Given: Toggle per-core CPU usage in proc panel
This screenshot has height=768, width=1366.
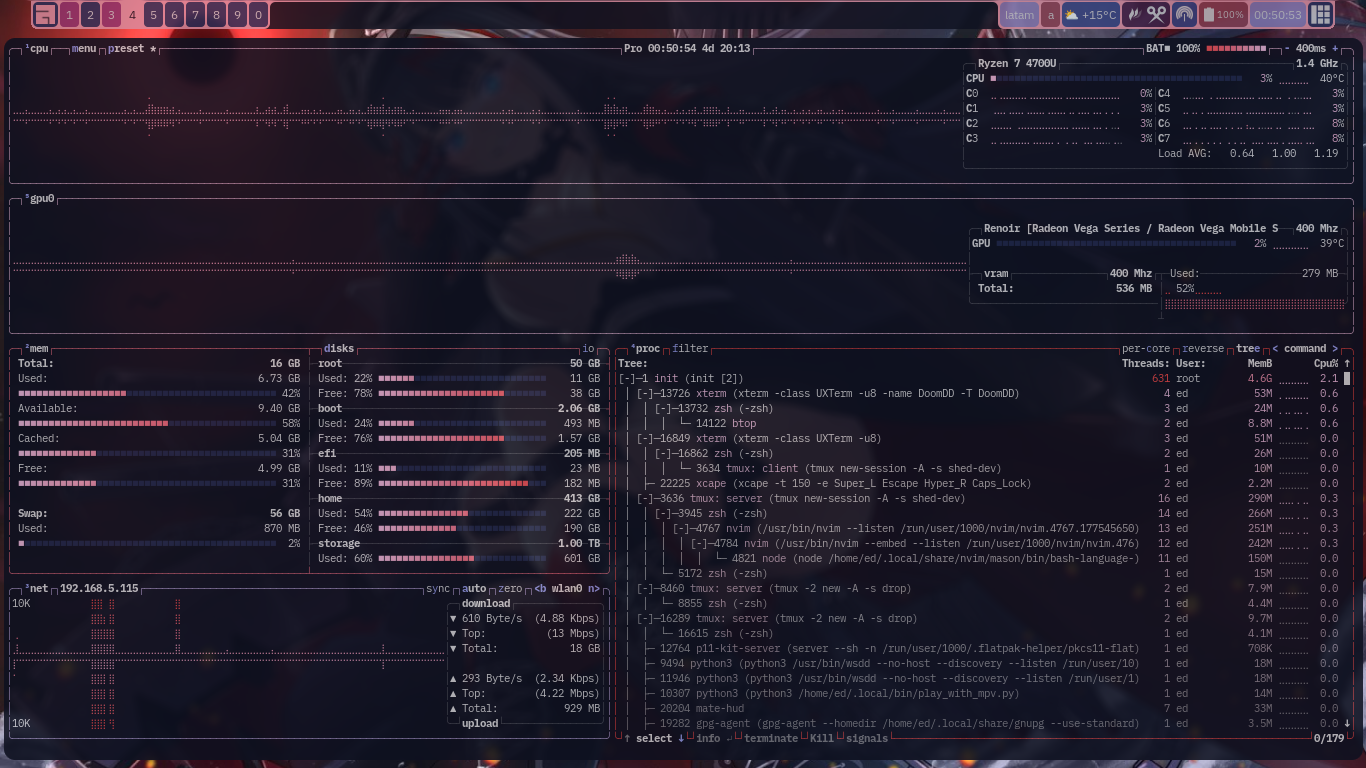Looking at the screenshot, I should [x=1145, y=349].
